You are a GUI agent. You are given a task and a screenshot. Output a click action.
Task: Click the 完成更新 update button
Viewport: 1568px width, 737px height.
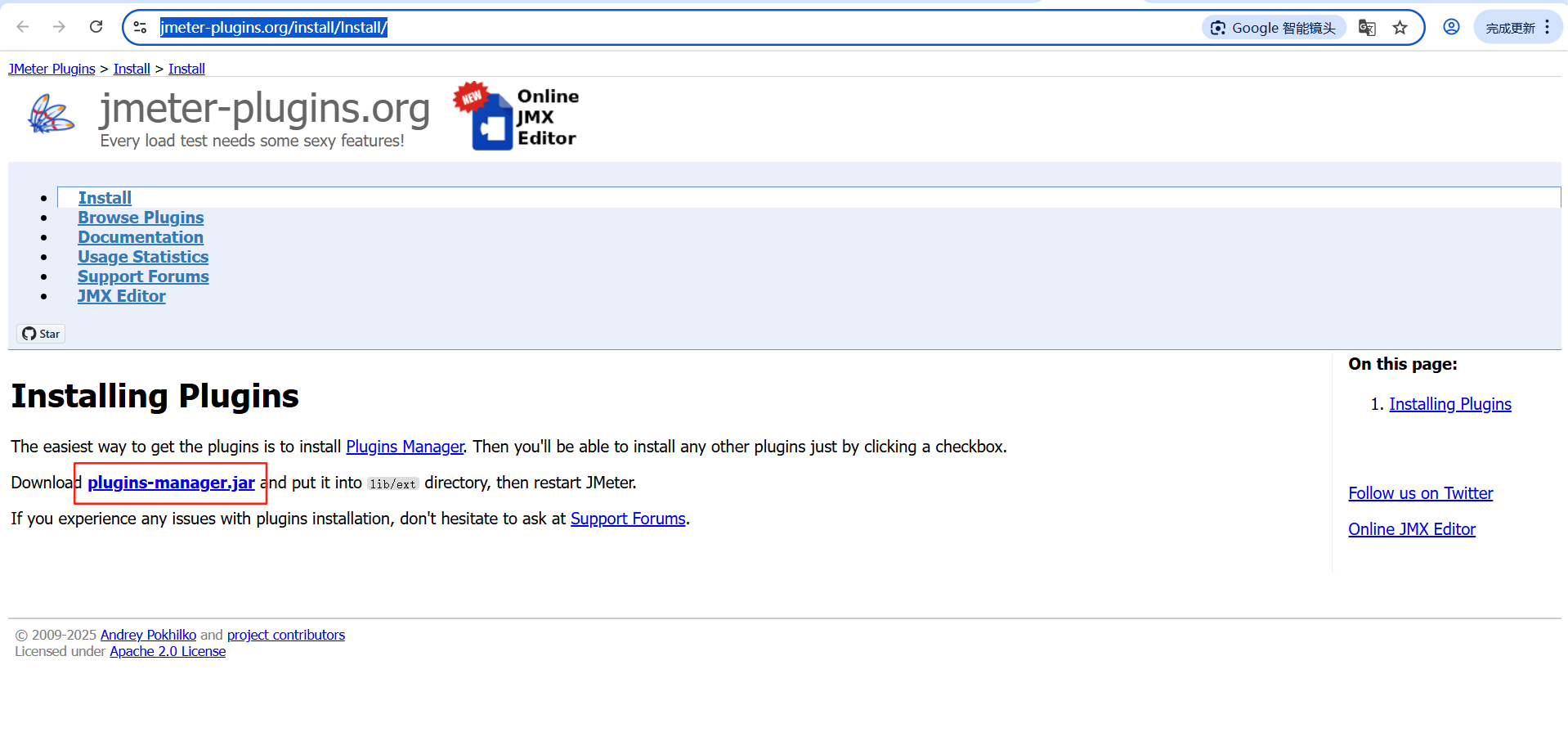[1510, 28]
